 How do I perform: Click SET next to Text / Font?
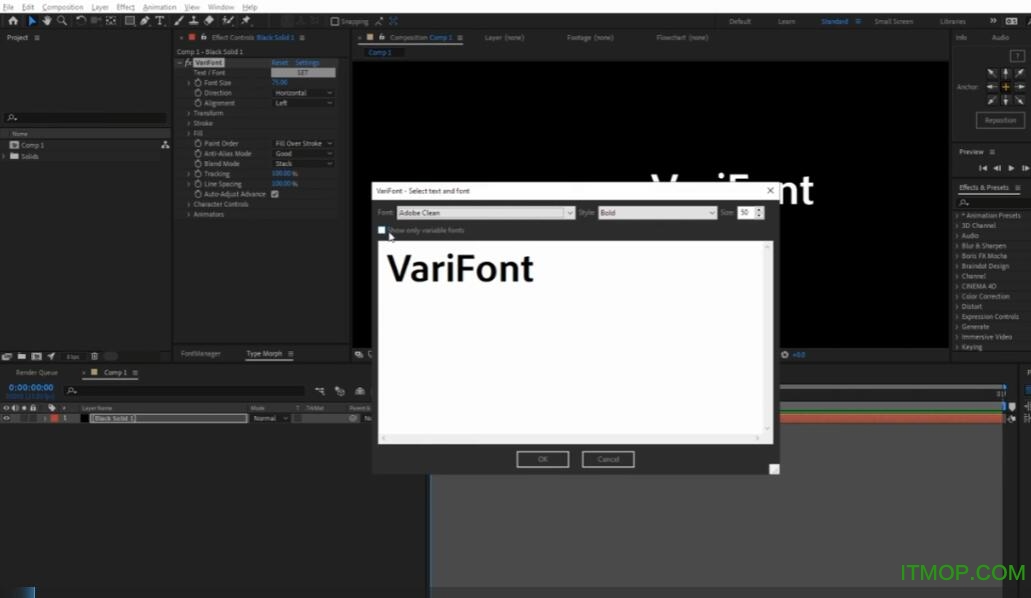pyautogui.click(x=304, y=72)
